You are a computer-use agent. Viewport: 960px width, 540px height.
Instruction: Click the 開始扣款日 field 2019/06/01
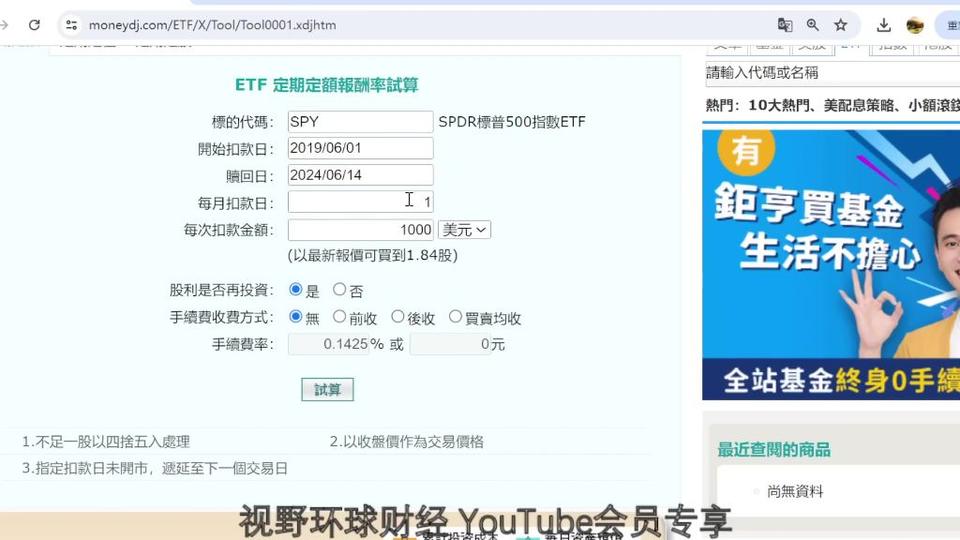coord(361,148)
